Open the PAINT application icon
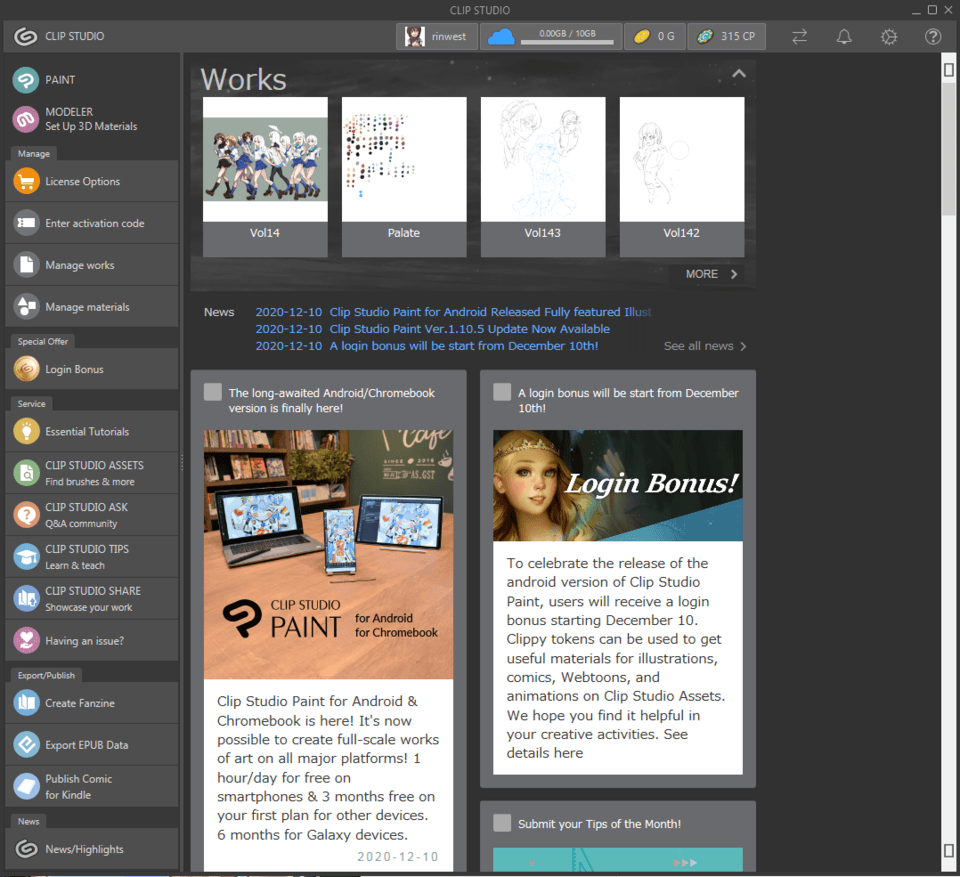The image size is (960, 877). coord(26,80)
